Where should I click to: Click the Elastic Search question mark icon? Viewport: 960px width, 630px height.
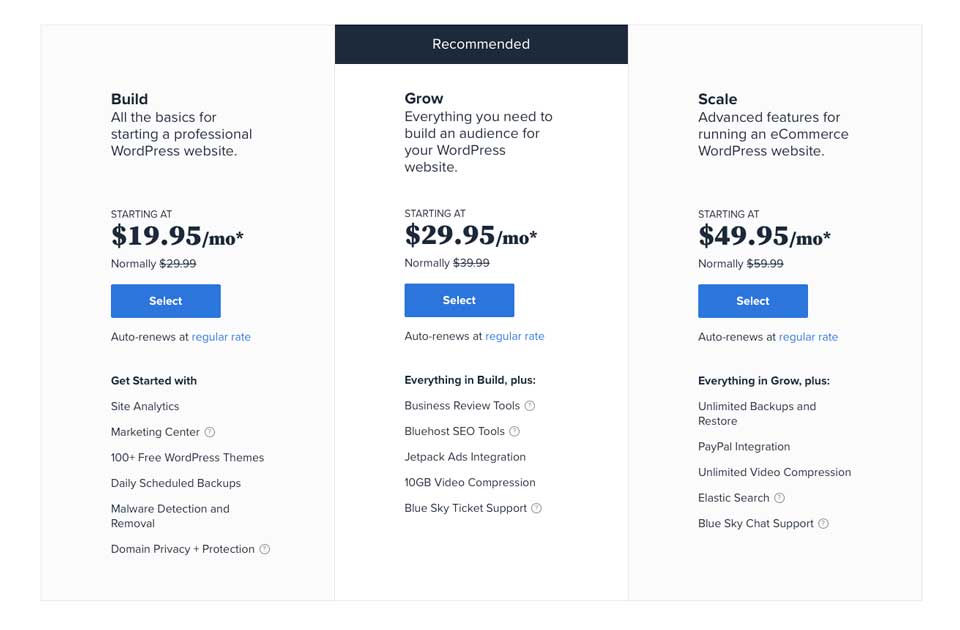(x=780, y=498)
